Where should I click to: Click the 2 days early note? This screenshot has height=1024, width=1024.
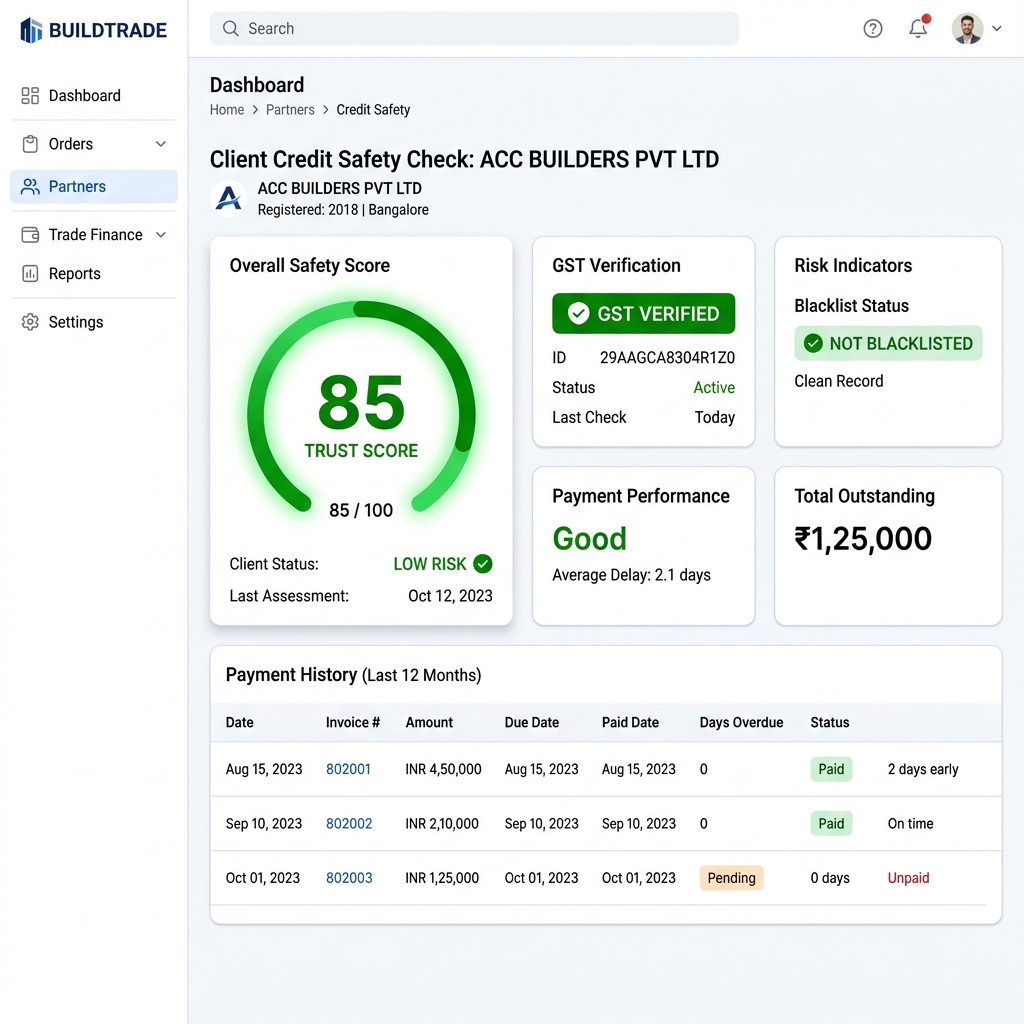tap(923, 769)
